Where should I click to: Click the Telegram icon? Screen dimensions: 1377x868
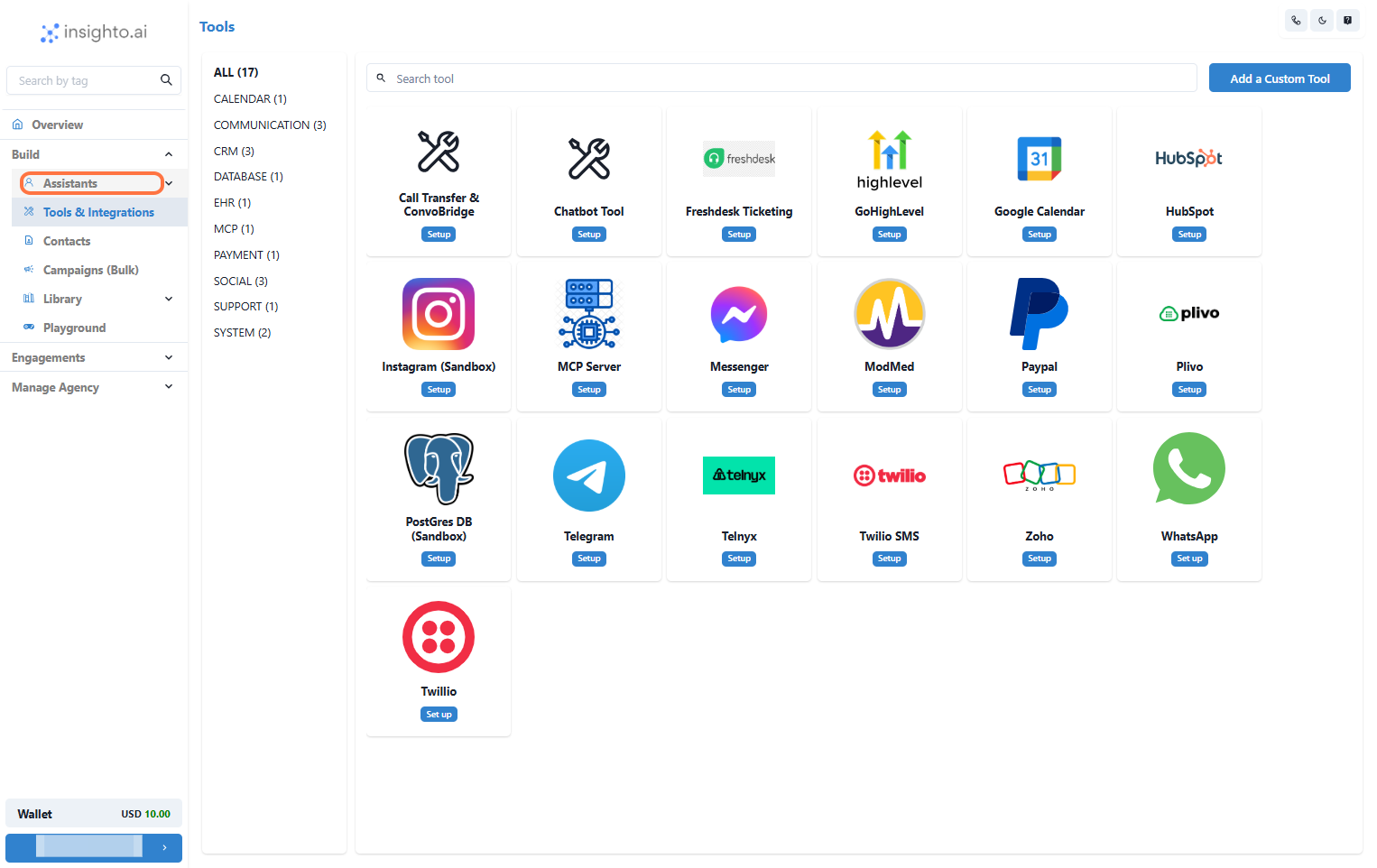[589, 476]
